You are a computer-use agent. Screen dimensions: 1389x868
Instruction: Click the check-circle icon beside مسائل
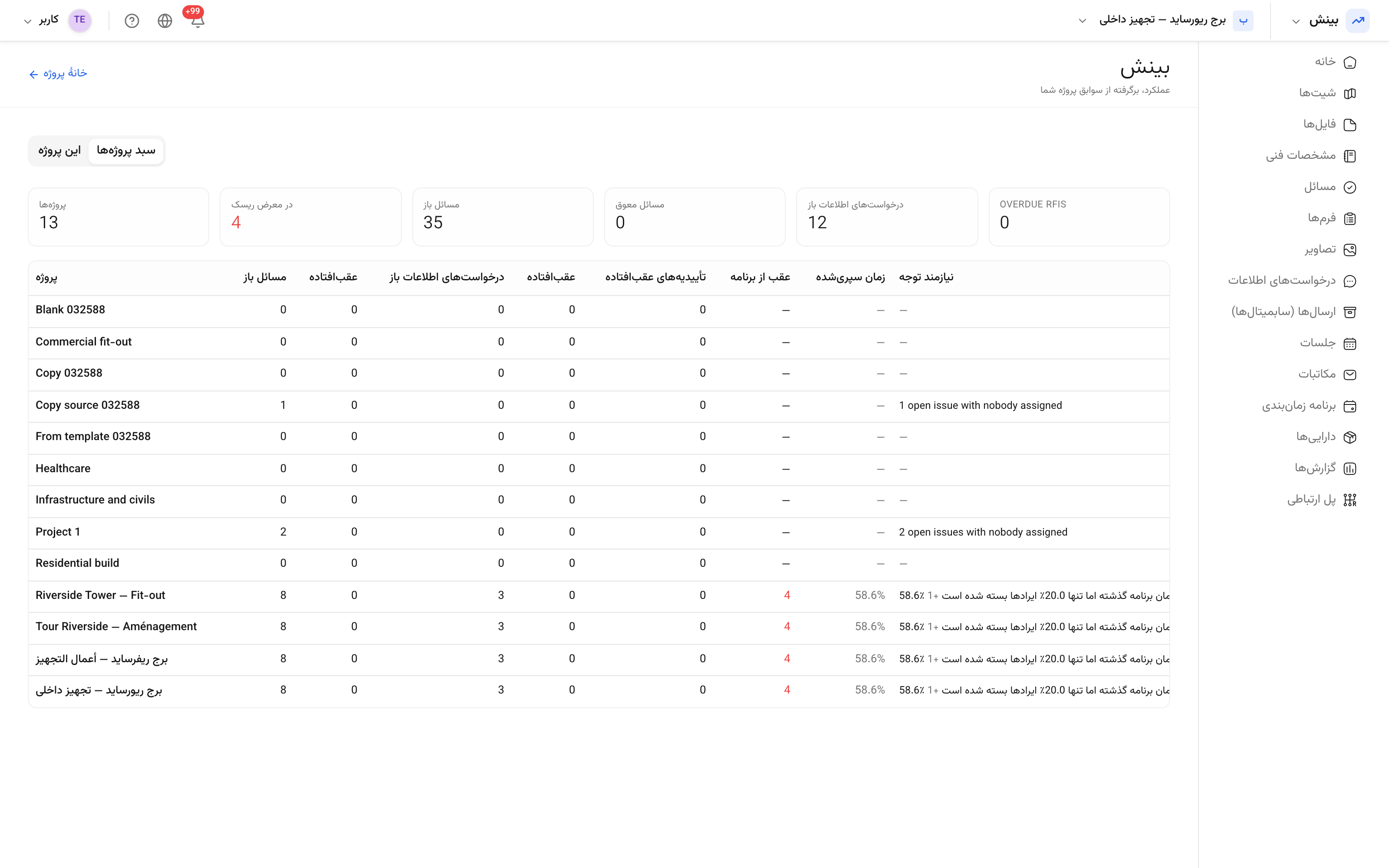[x=1350, y=187]
